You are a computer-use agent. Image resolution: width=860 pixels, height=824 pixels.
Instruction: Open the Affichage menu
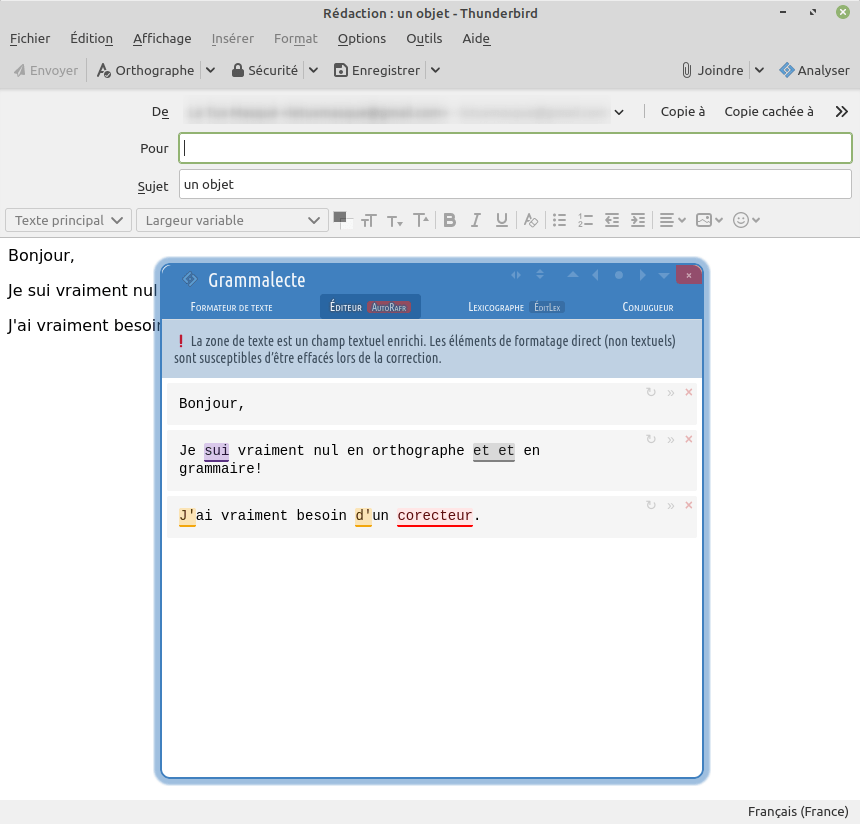(x=162, y=38)
